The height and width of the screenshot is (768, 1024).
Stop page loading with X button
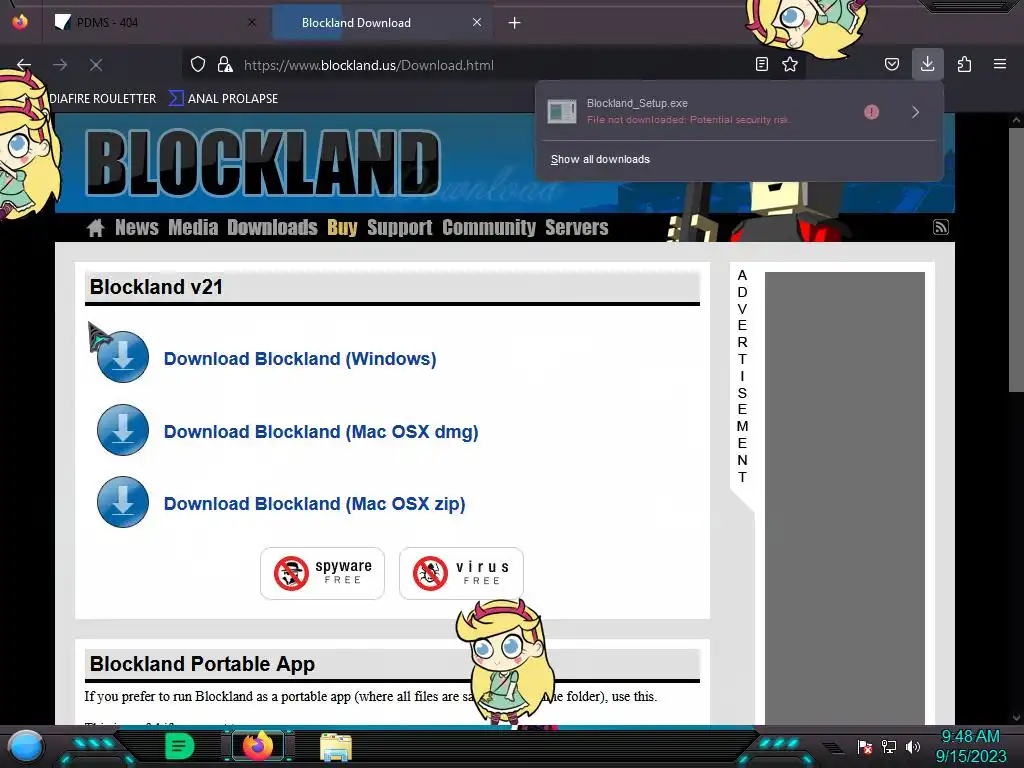[x=96, y=65]
